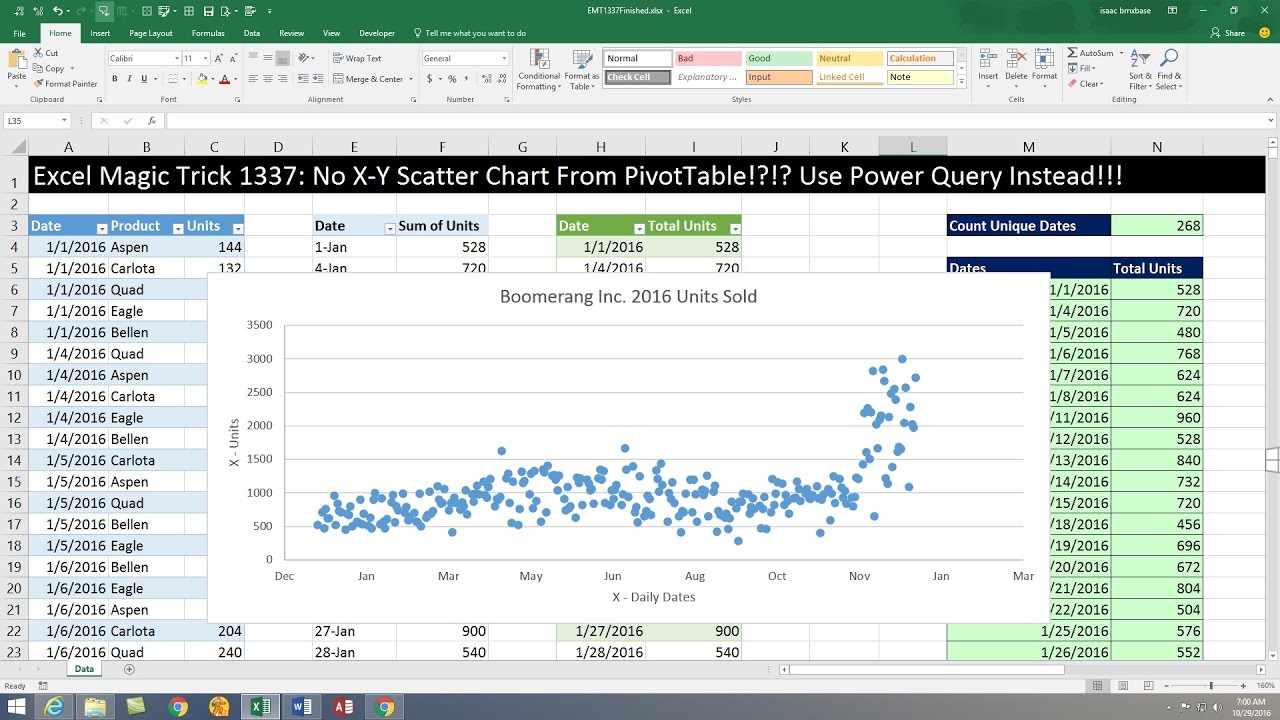Click the fx Insert Function icon

coord(152,120)
